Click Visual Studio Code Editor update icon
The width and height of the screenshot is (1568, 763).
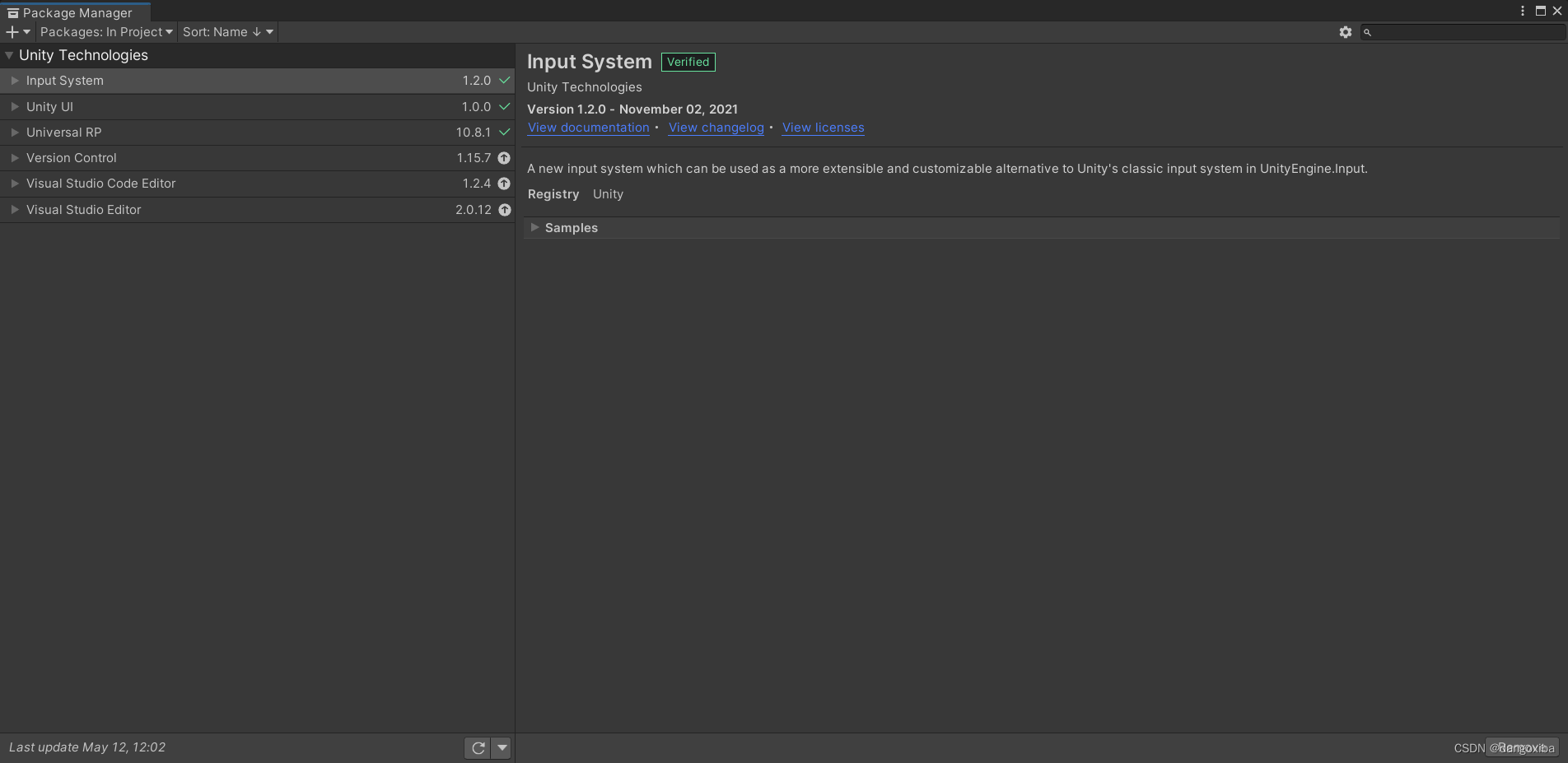pyautogui.click(x=504, y=184)
